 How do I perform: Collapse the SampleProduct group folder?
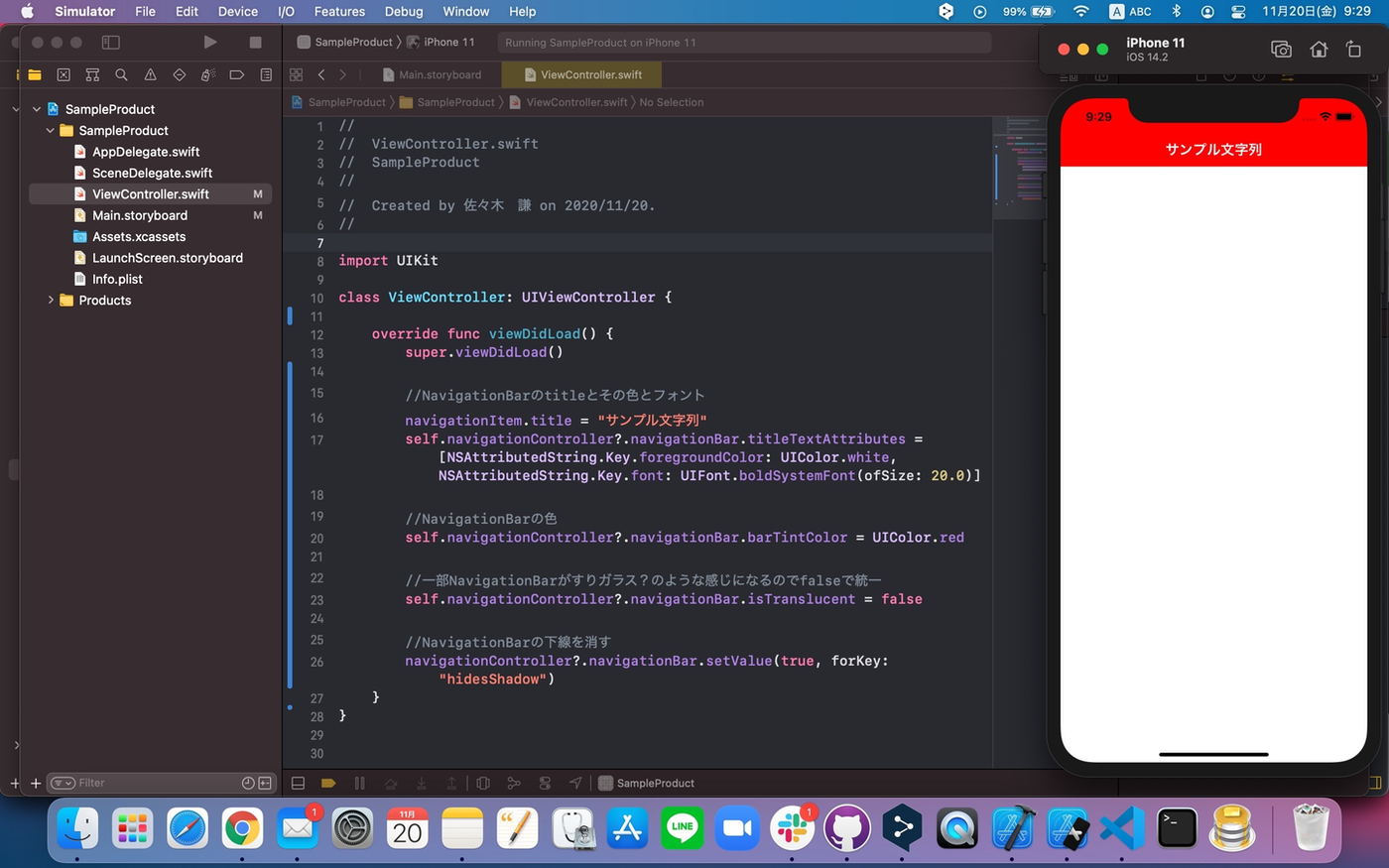tap(51, 130)
